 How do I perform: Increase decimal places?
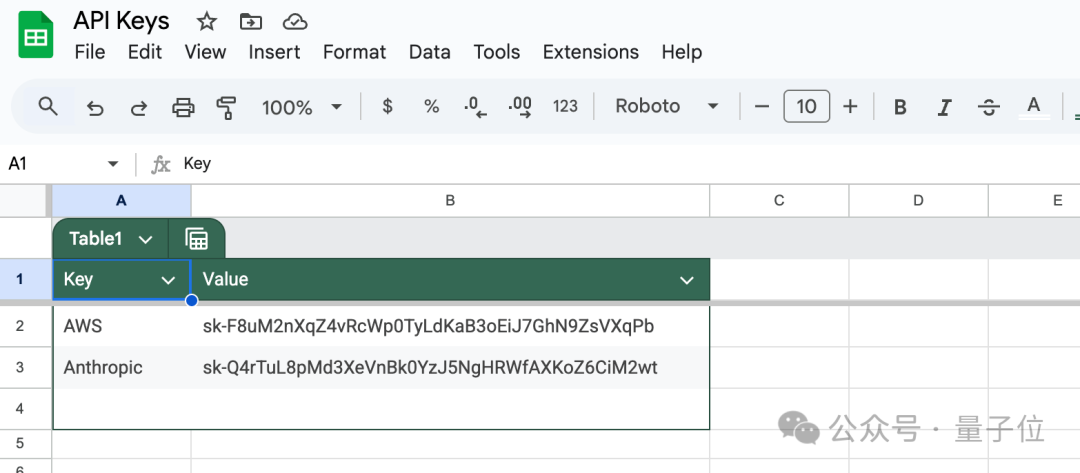(520, 107)
